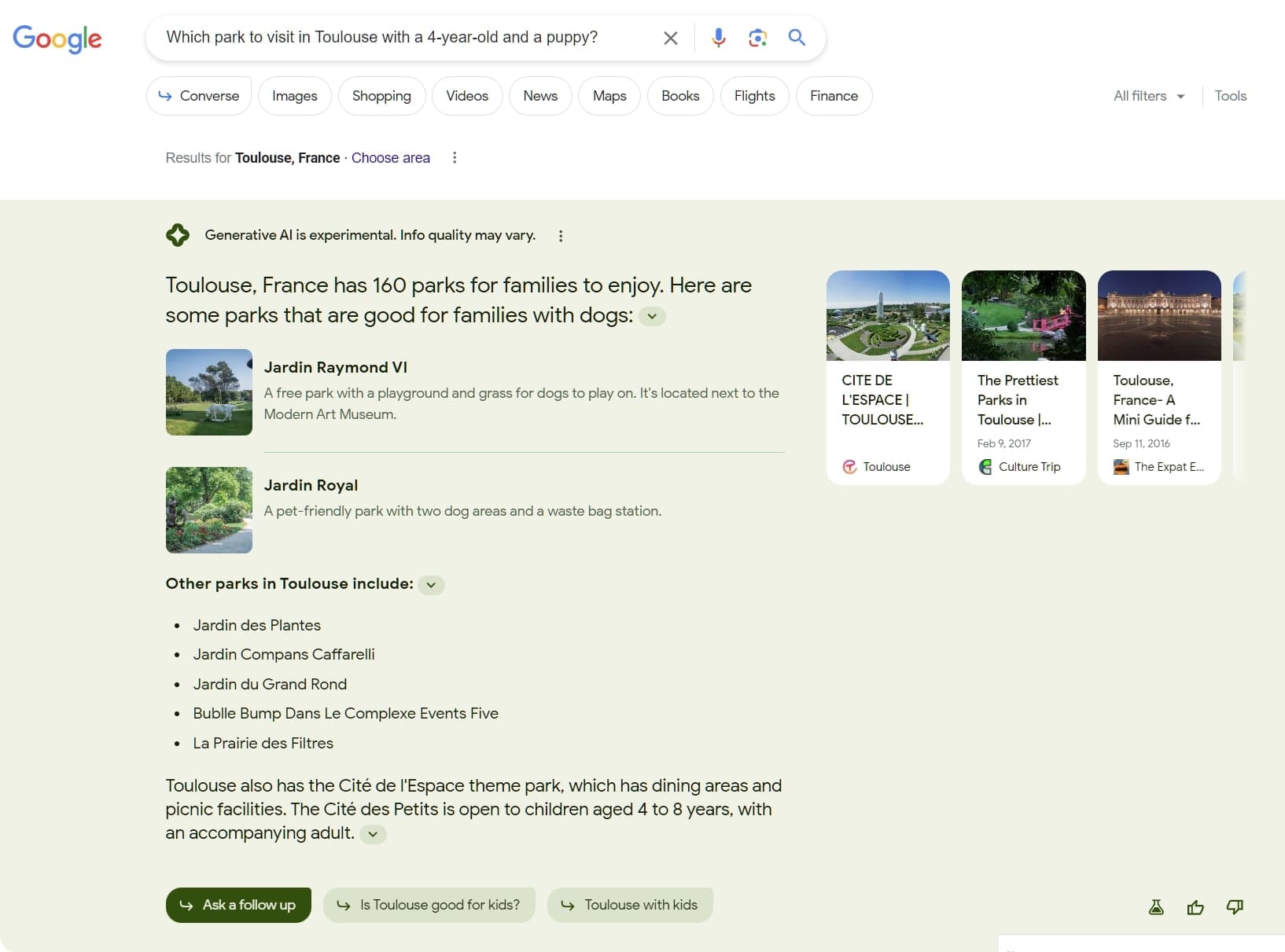Viewport: 1285px width, 952px height.
Task: Open the Labs flask icon
Action: [1156, 907]
